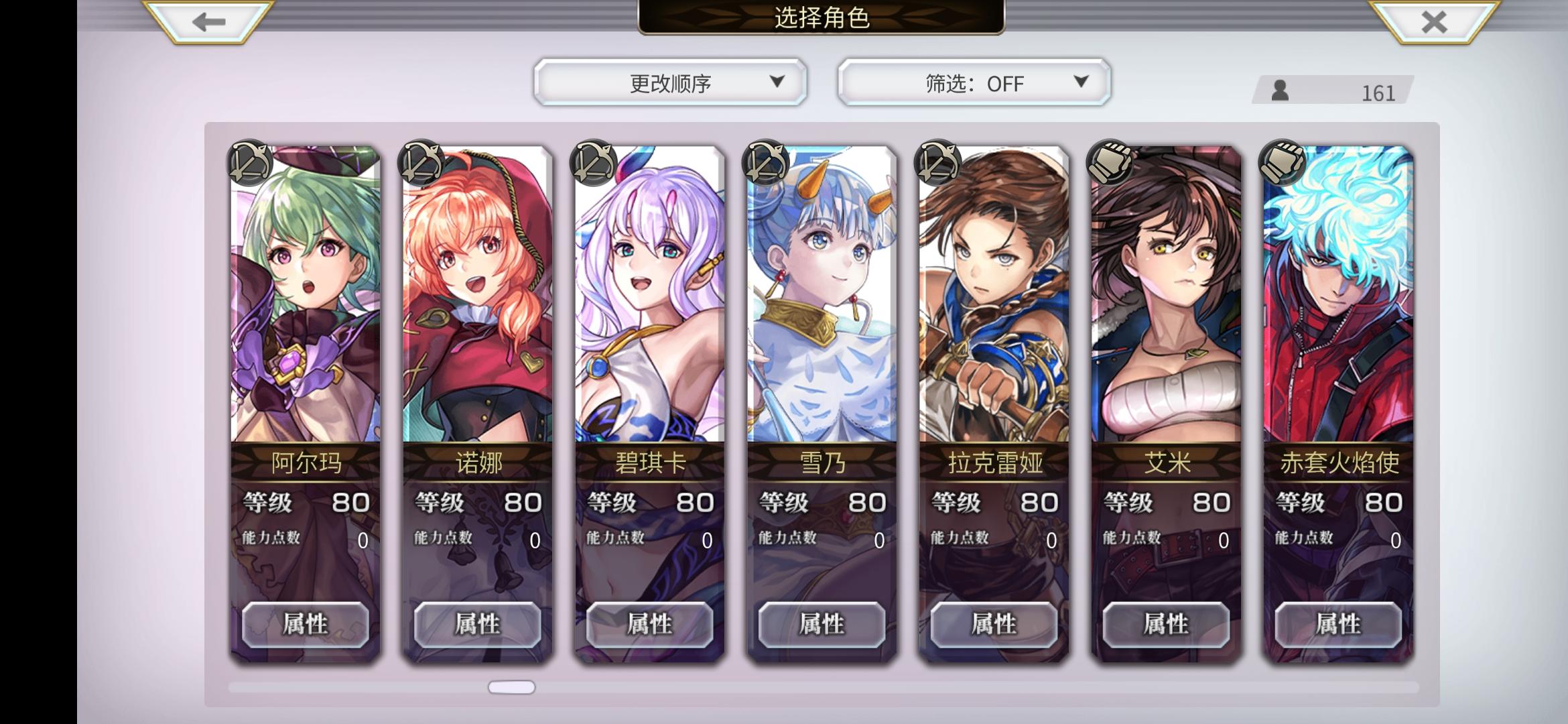The width and height of the screenshot is (1568, 724).
Task: Select the 艾米 character portrait
Action: 1166,295
